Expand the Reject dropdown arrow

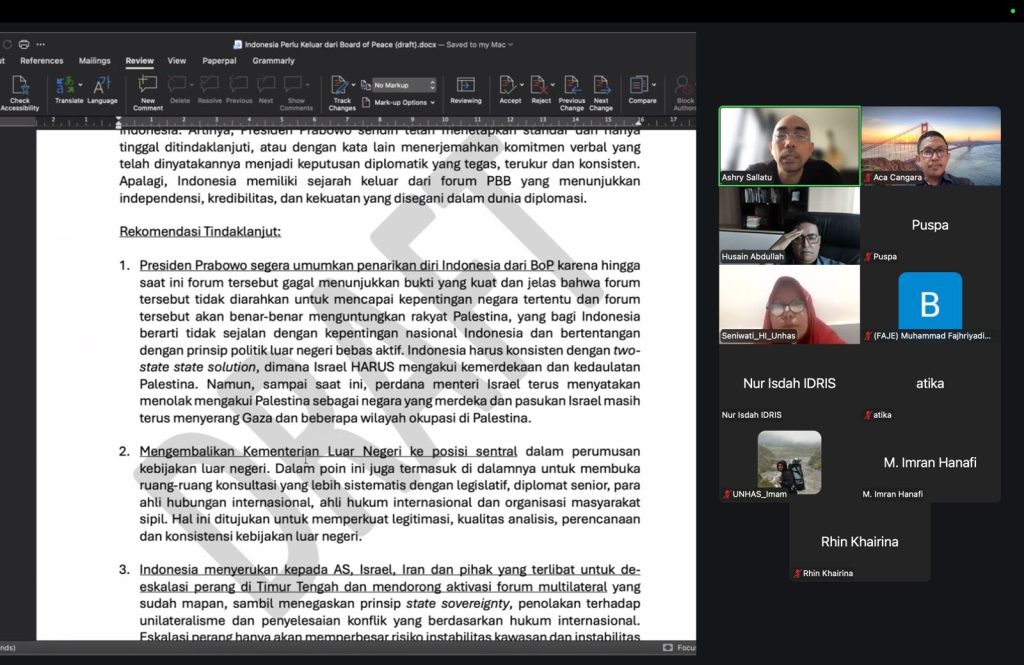pos(552,85)
